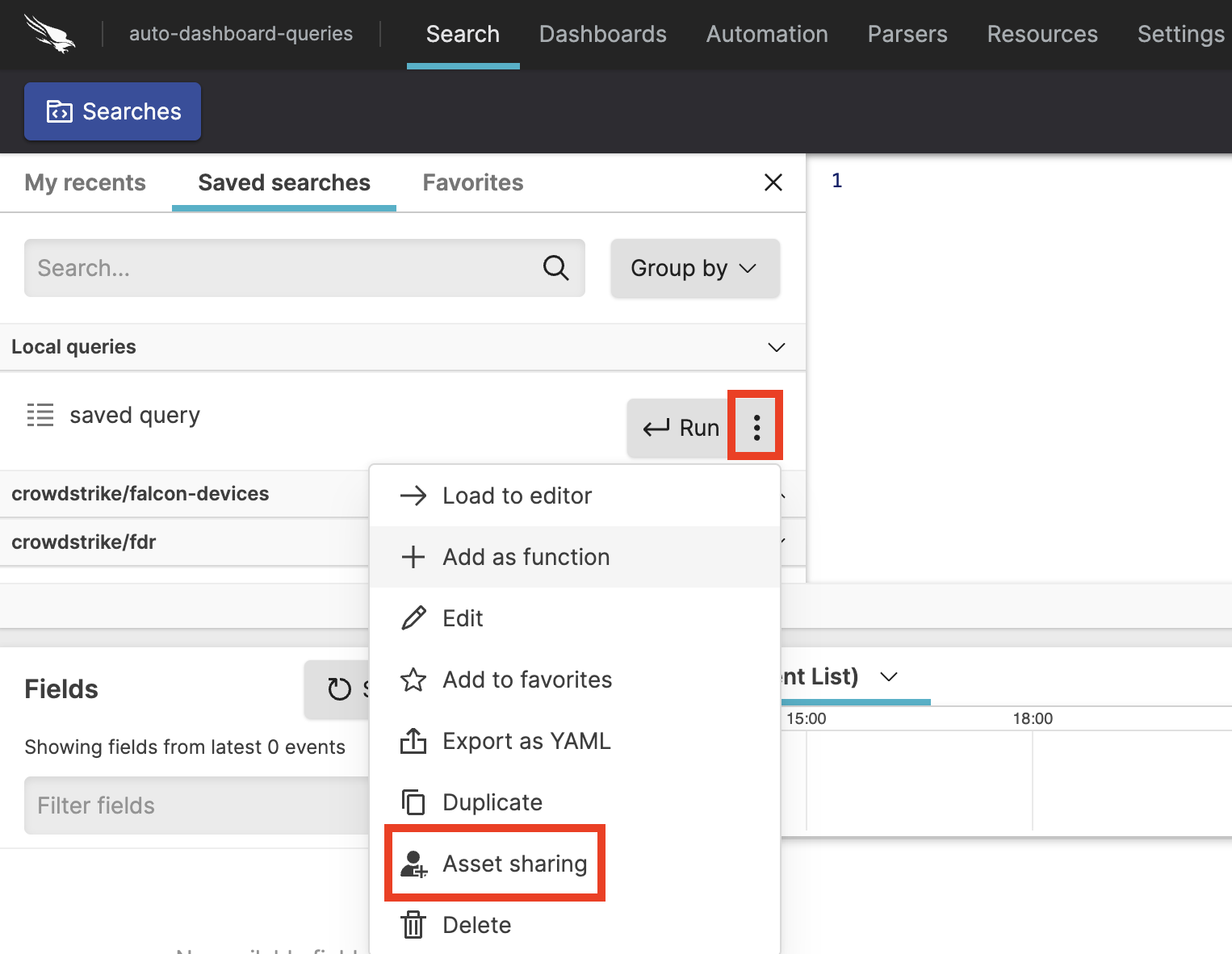Select Export as YAML

click(x=526, y=741)
